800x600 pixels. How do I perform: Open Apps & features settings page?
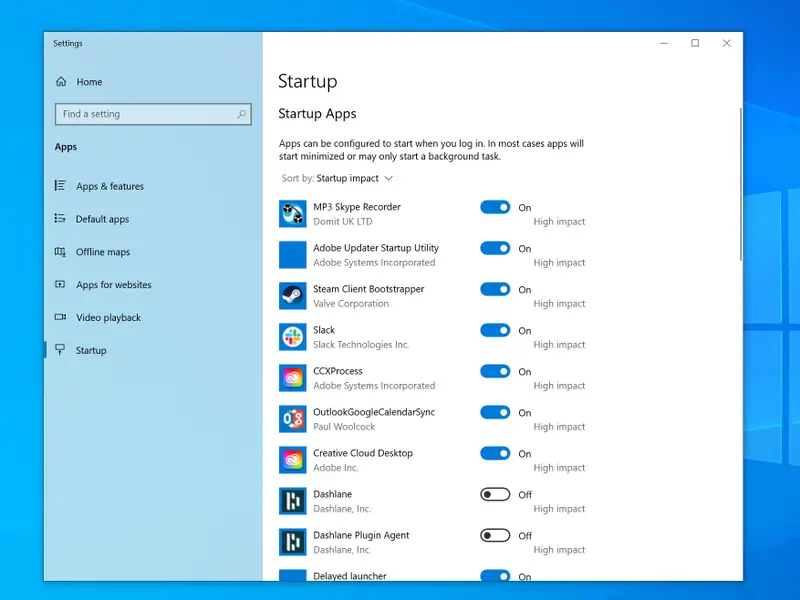pyautogui.click(x=109, y=186)
